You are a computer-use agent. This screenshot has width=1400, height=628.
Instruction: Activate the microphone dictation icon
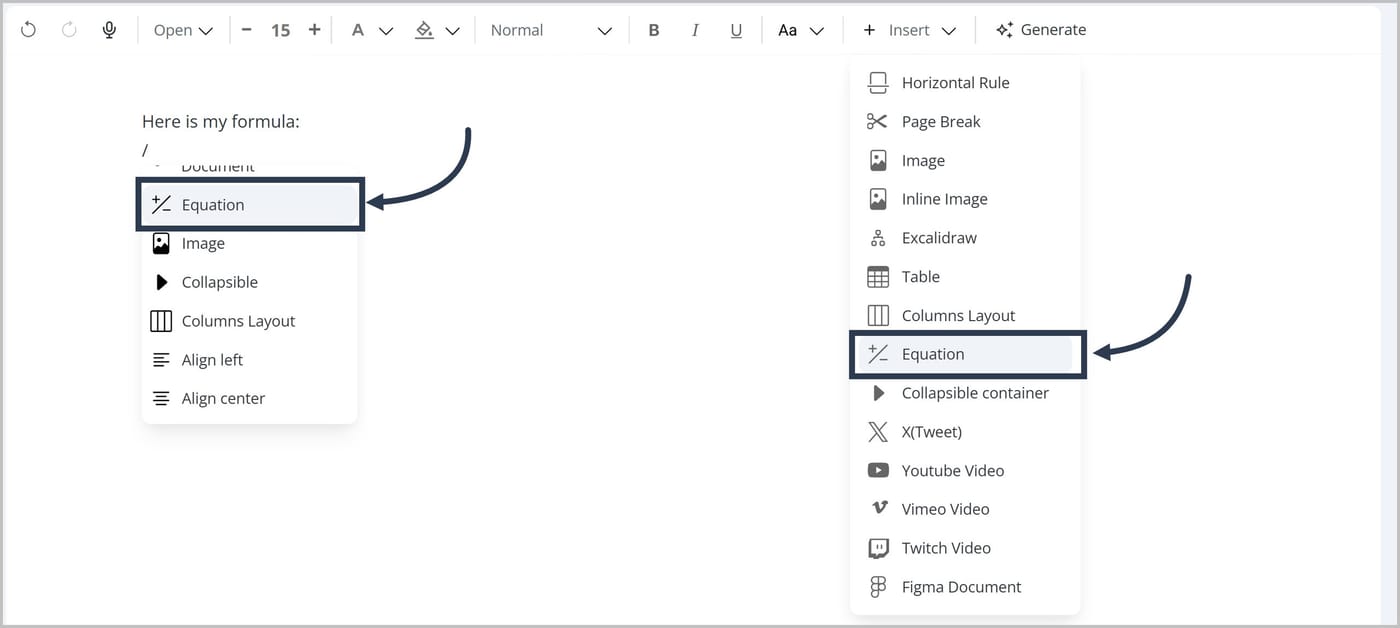(109, 30)
